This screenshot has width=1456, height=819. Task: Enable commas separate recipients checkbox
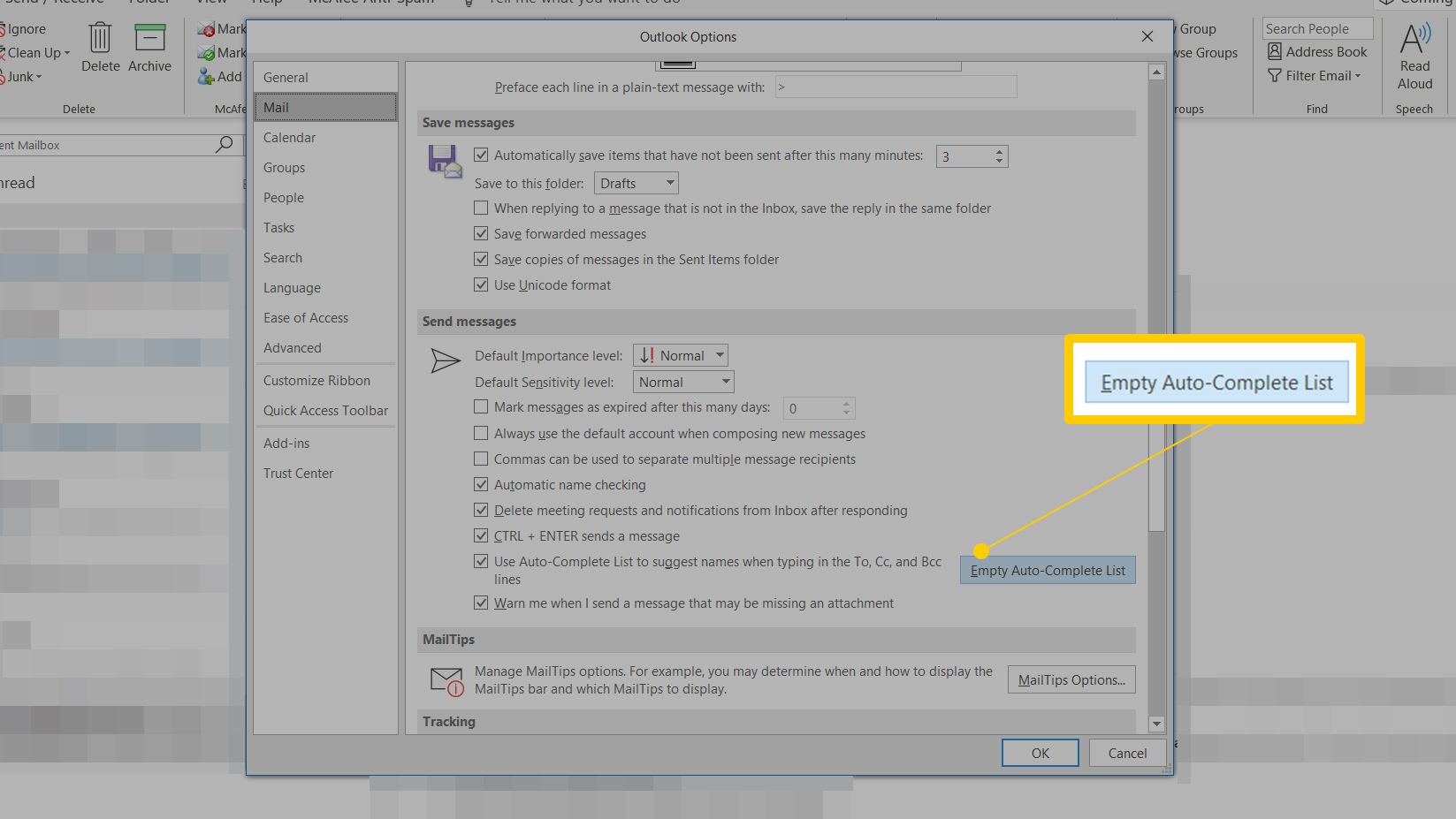(x=481, y=459)
